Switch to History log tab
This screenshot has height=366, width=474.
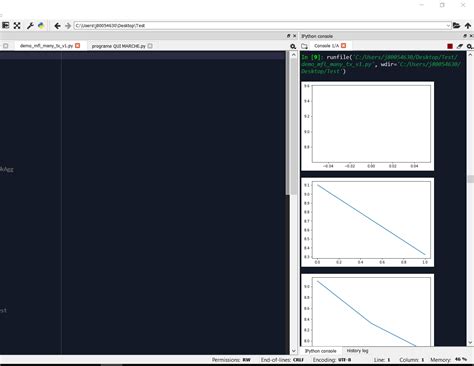tap(357, 351)
